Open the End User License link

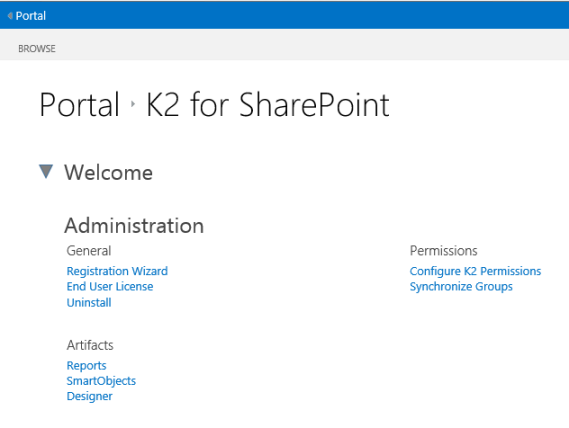tap(110, 287)
